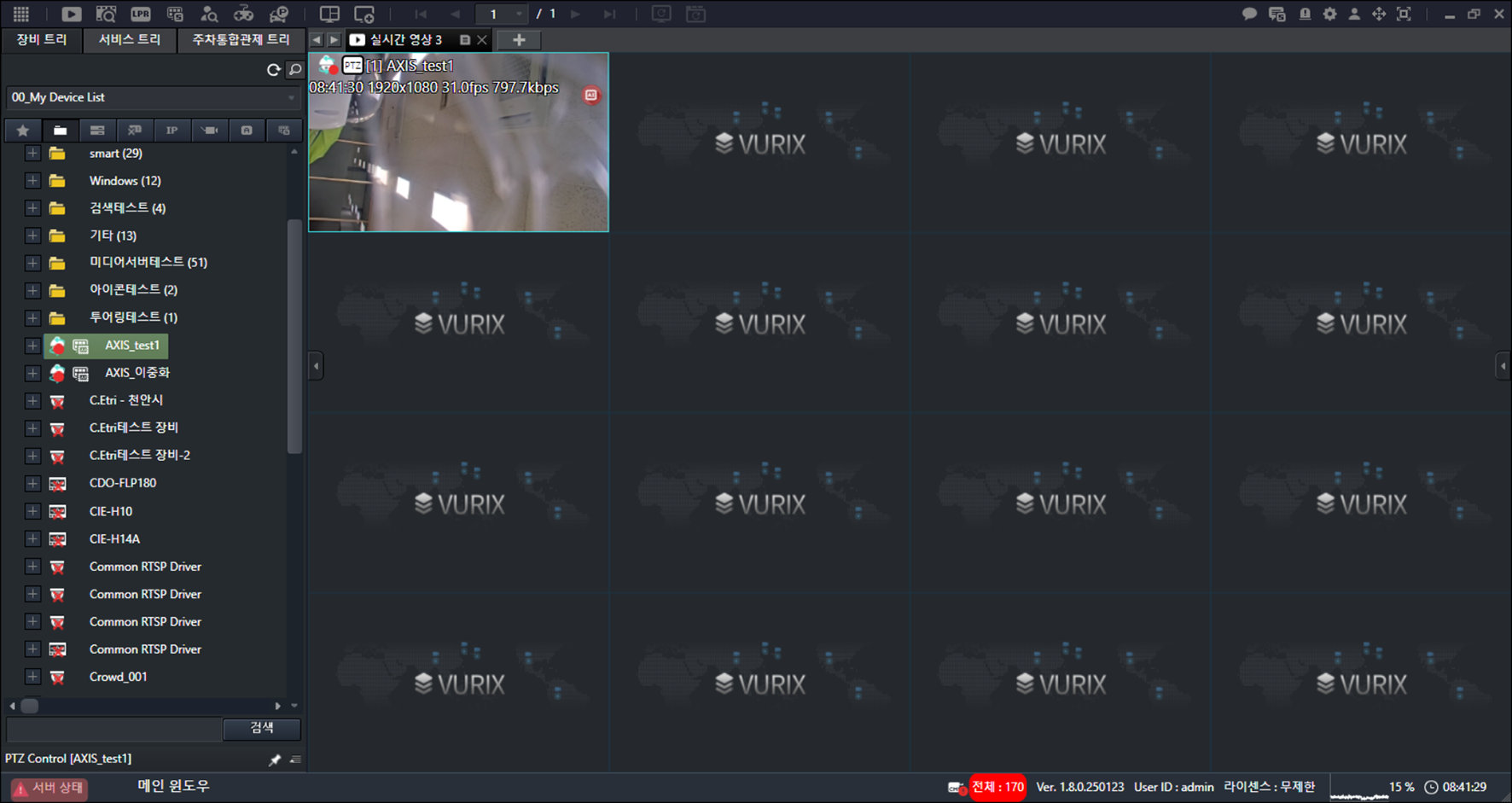Image resolution: width=1512 pixels, height=803 pixels.
Task: Expand the 검색테스트 (4) folder
Action: [32, 208]
